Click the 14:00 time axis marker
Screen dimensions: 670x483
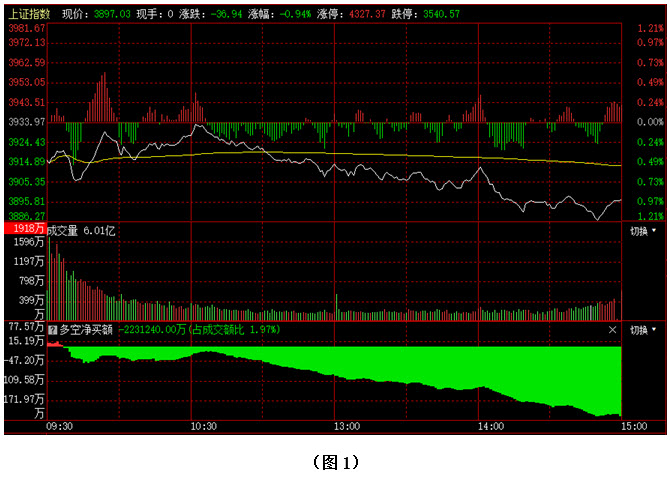(490, 426)
